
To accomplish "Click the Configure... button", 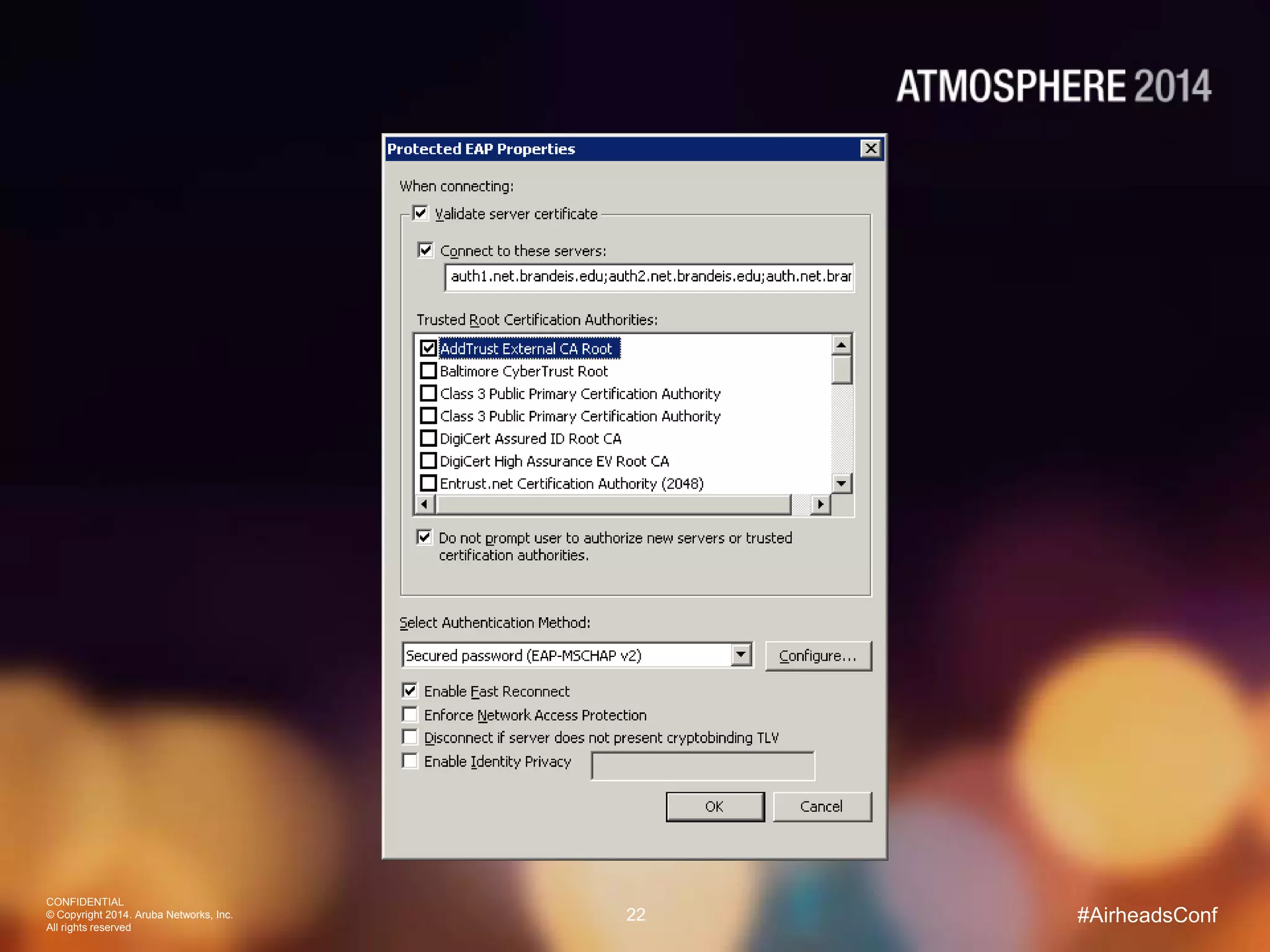I will click(x=818, y=656).
